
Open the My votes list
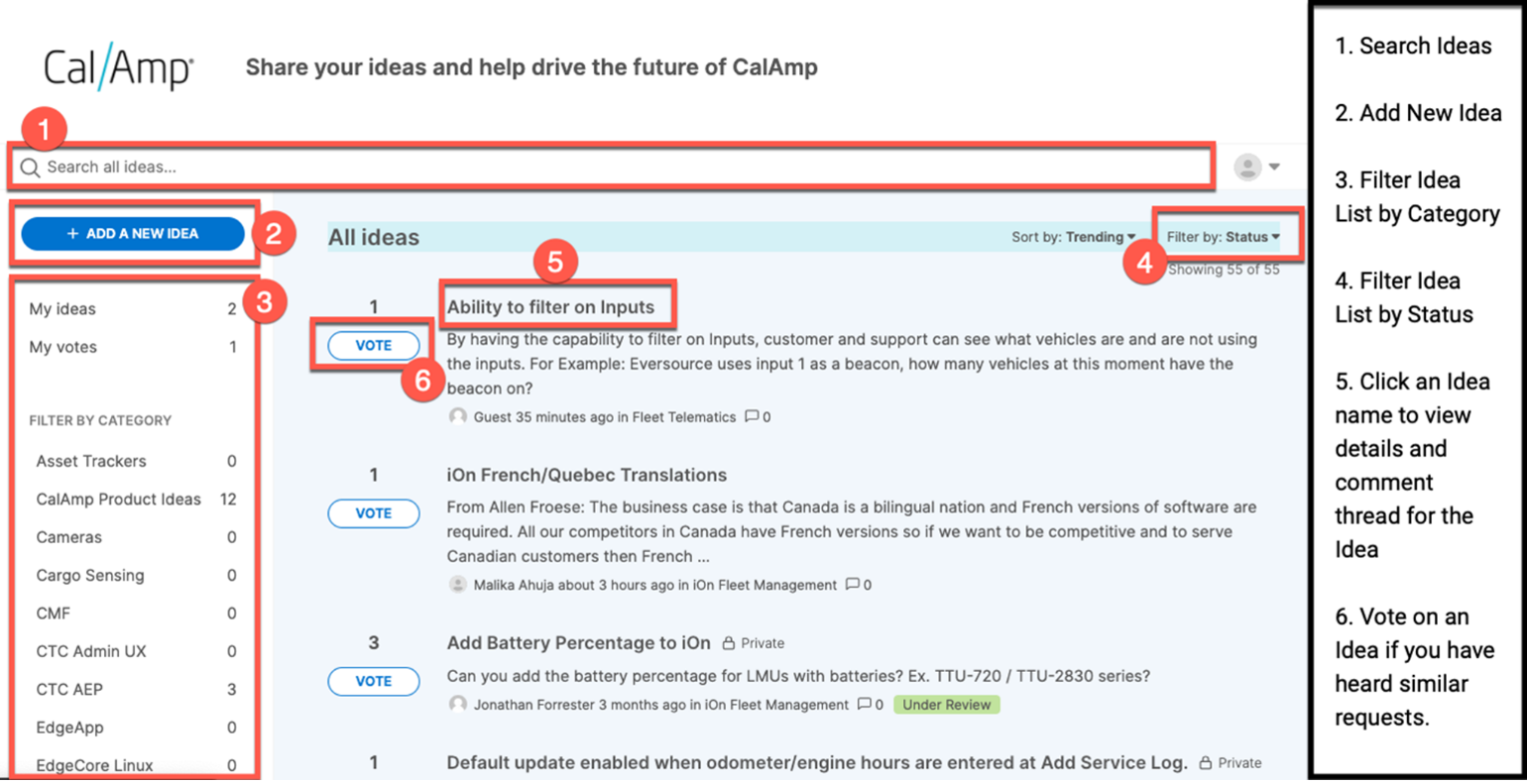[133, 347]
